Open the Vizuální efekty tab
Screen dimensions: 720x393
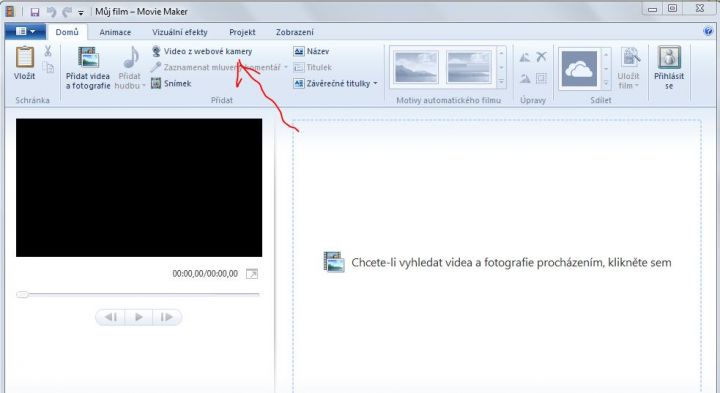180,32
